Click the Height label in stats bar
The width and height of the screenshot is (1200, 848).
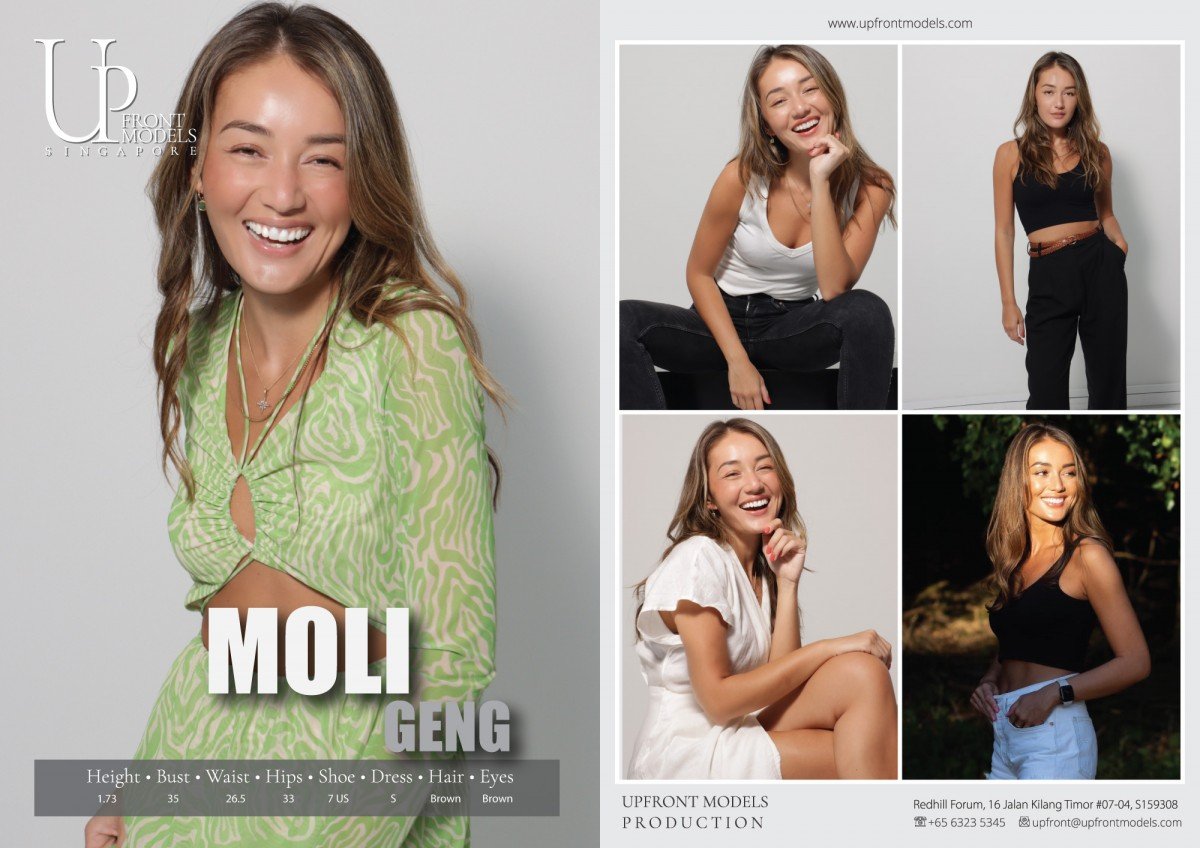pos(113,776)
